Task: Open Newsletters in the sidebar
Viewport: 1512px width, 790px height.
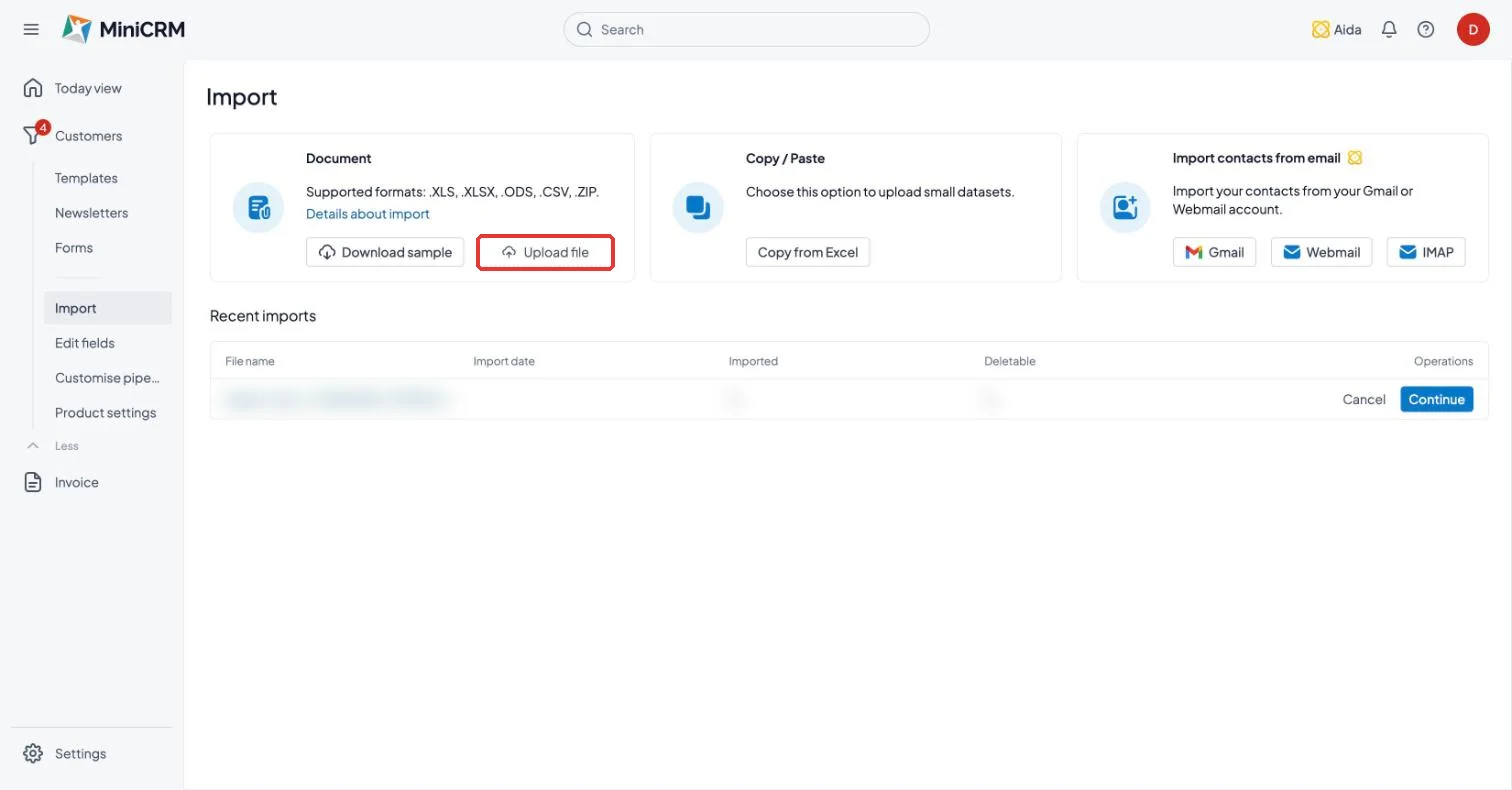Action: click(x=91, y=213)
